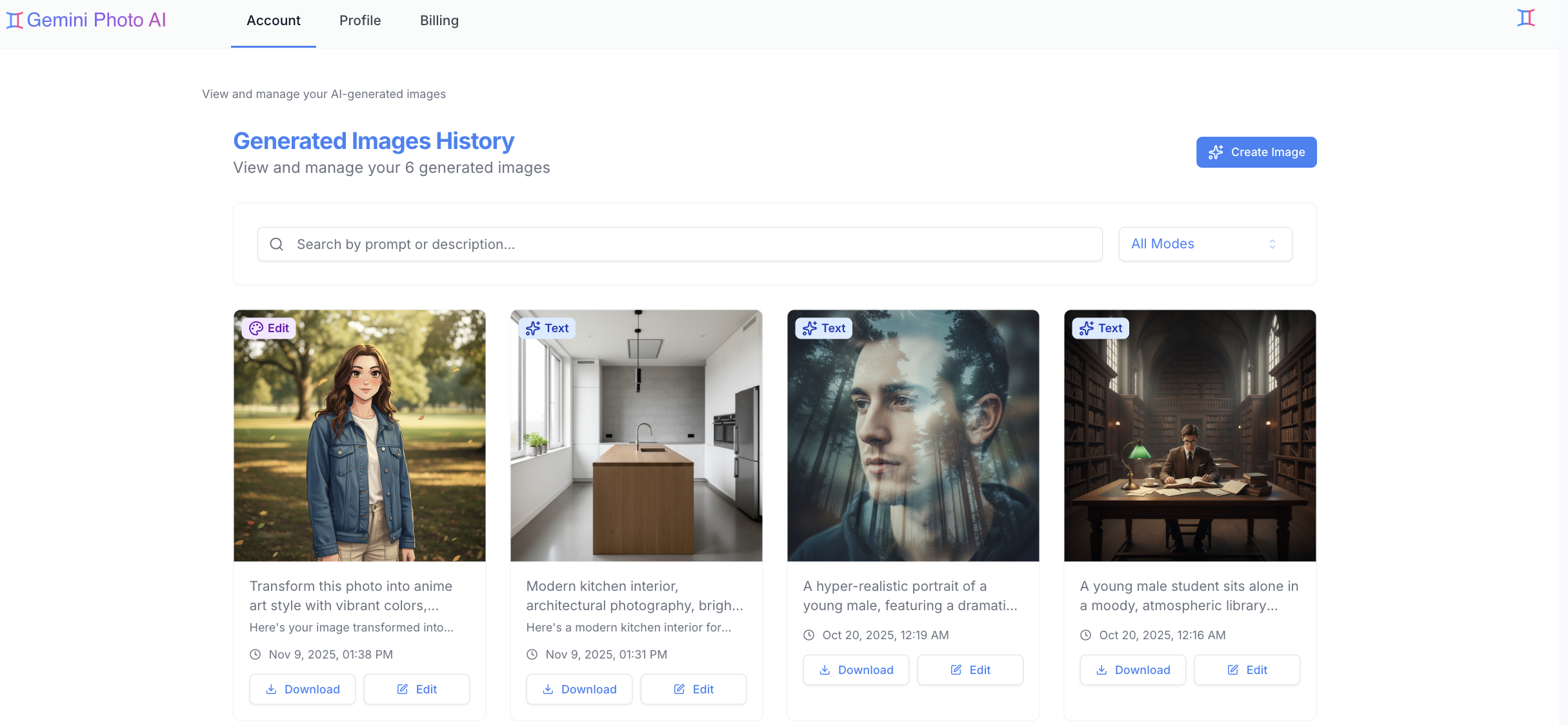Click the Text badge on the hyper-realistic portrait card
The height and width of the screenshot is (725, 1568).
coord(823,328)
